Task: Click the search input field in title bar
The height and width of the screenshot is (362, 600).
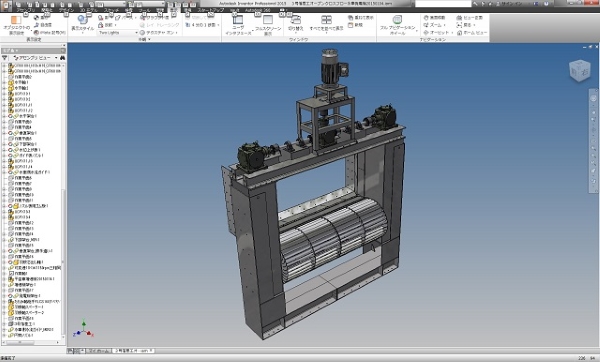Action: (443, 4)
